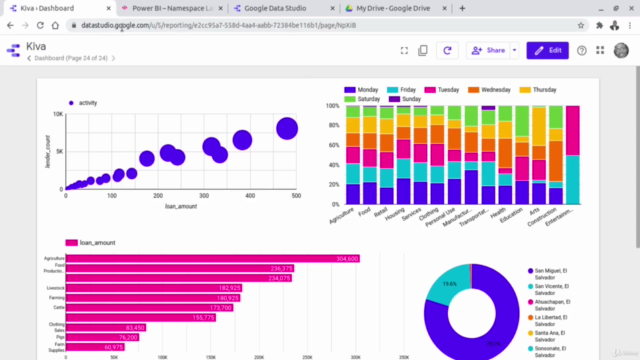Select Thursday legend color swatch
The width and height of the screenshot is (640, 360).
pyautogui.click(x=525, y=90)
